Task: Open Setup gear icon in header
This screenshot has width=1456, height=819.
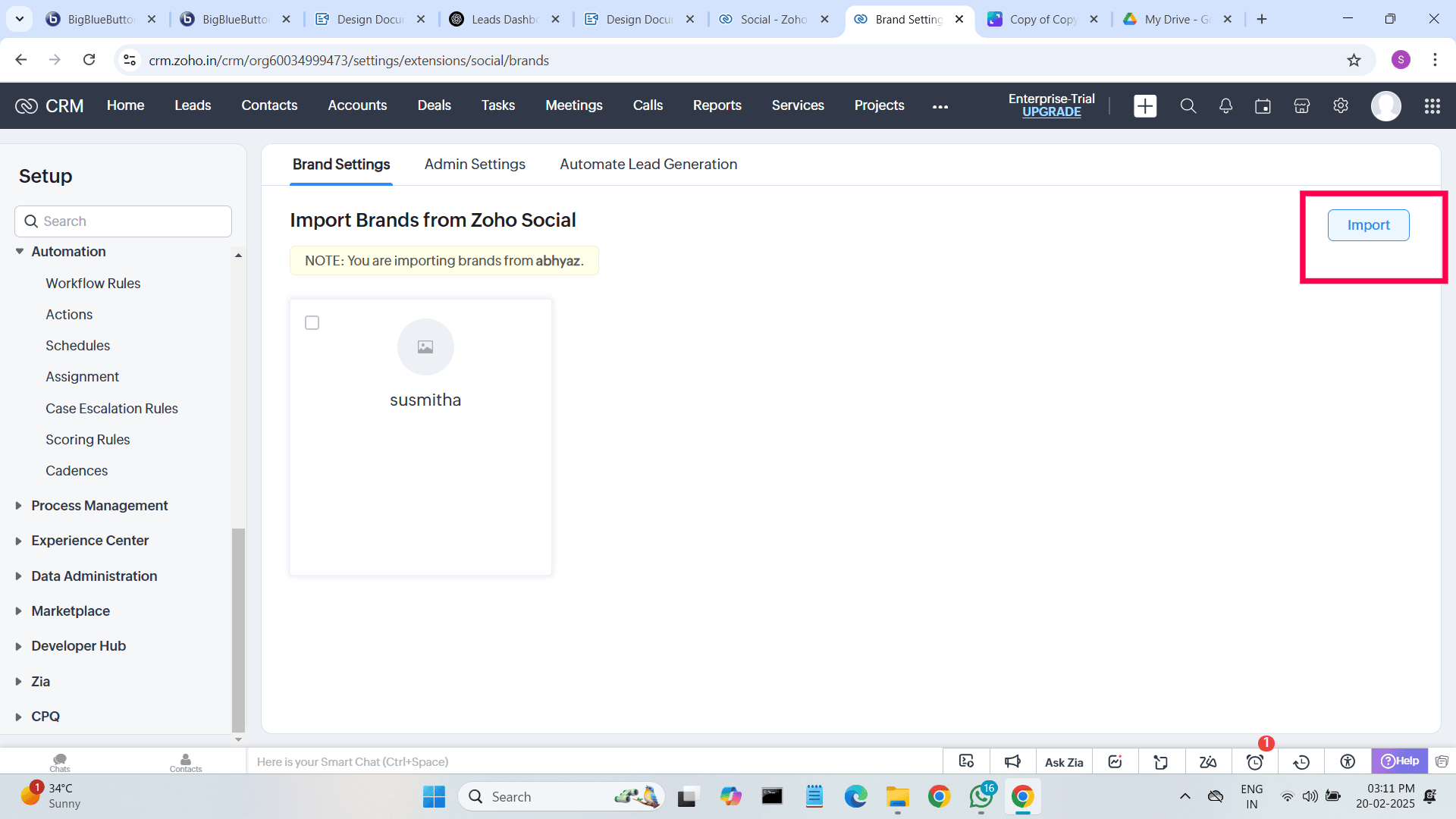Action: (x=1341, y=106)
